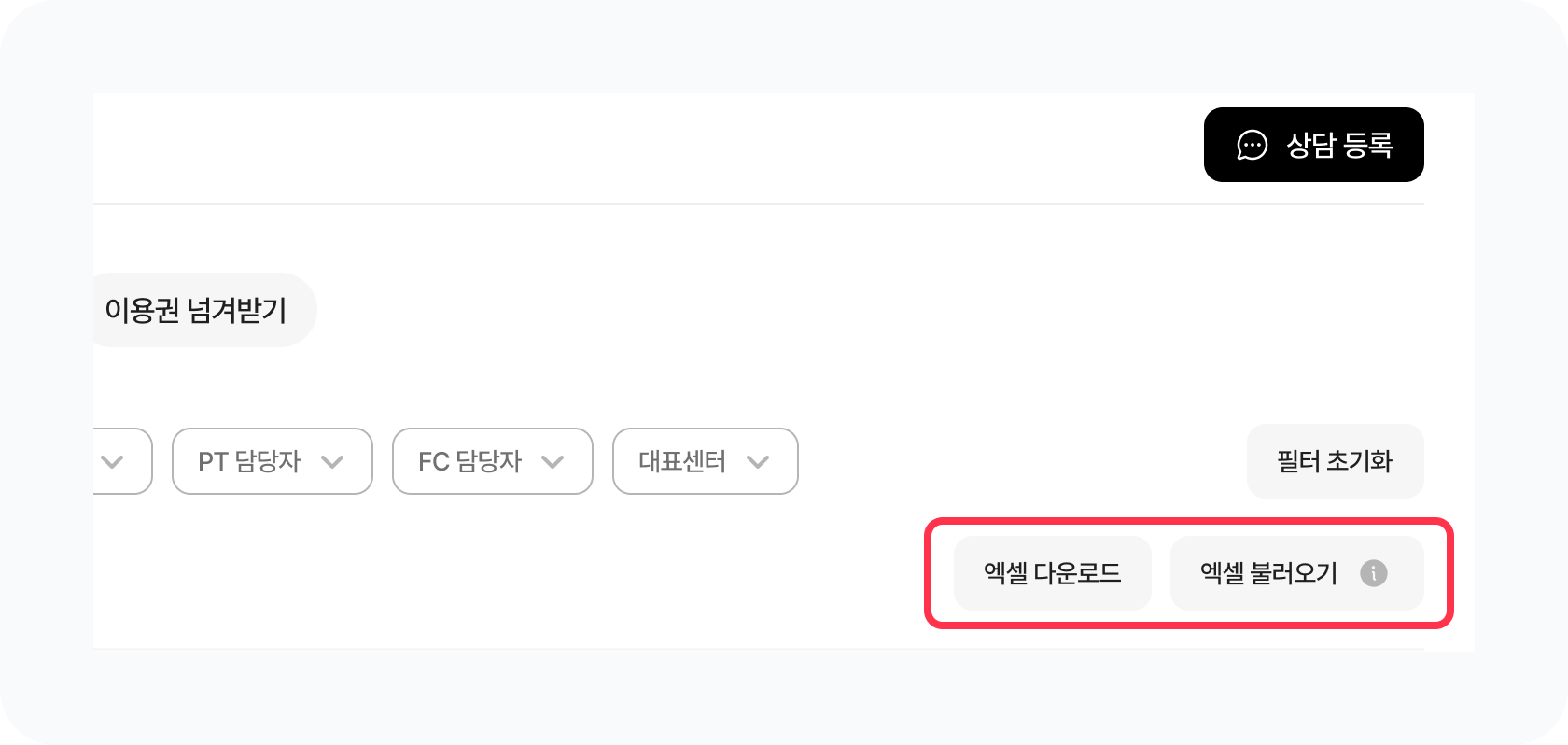Click the 대표센터 label text
1568x745 pixels.
[x=682, y=461]
